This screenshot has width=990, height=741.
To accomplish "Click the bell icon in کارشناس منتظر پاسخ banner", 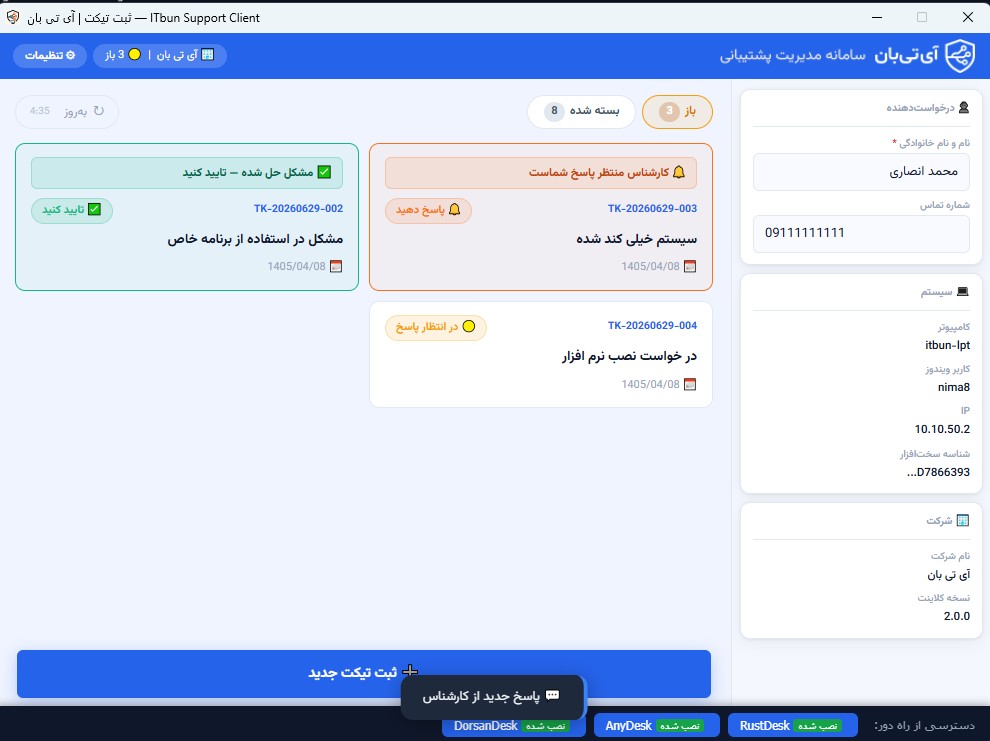I will pyautogui.click(x=679, y=172).
